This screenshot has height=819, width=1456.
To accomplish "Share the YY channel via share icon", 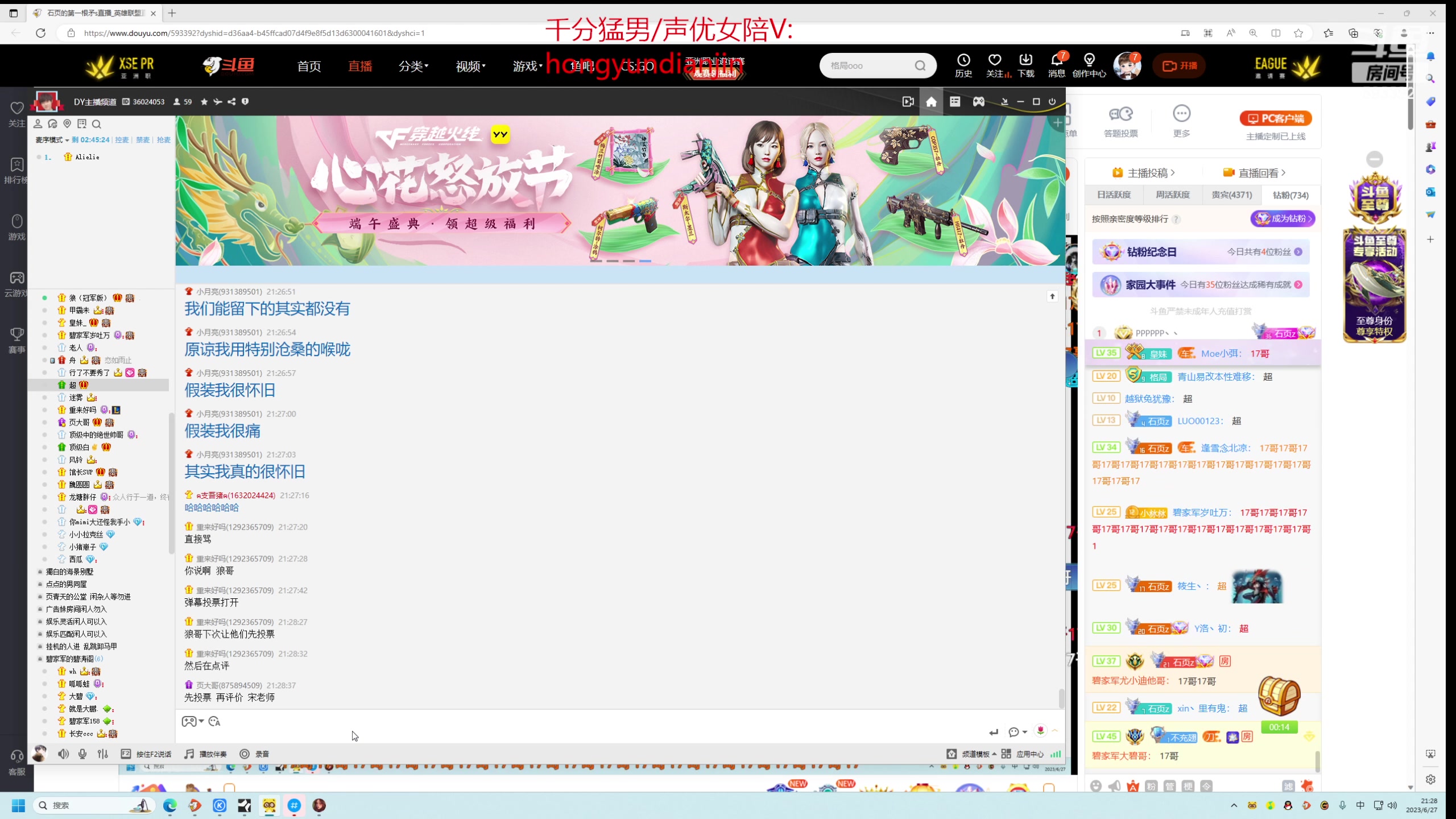I will point(231,102).
